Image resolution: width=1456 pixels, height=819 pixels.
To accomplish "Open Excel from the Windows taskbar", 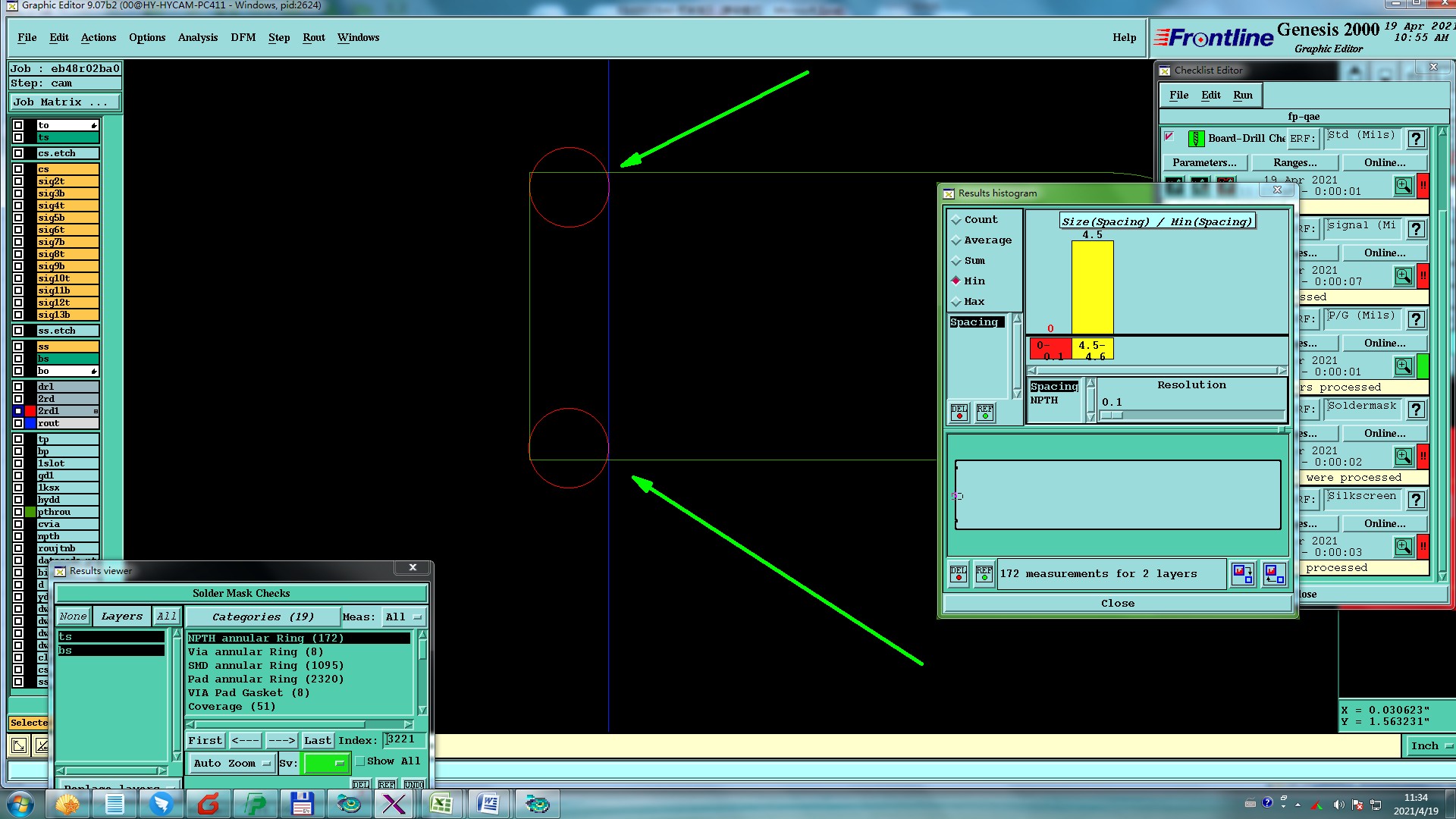I will [x=441, y=804].
